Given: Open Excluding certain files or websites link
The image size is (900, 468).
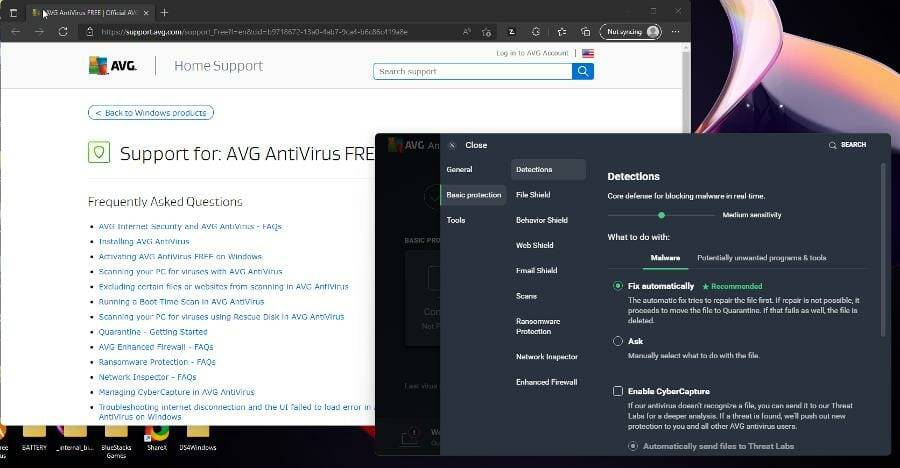Looking at the screenshot, I should (x=223, y=286).
